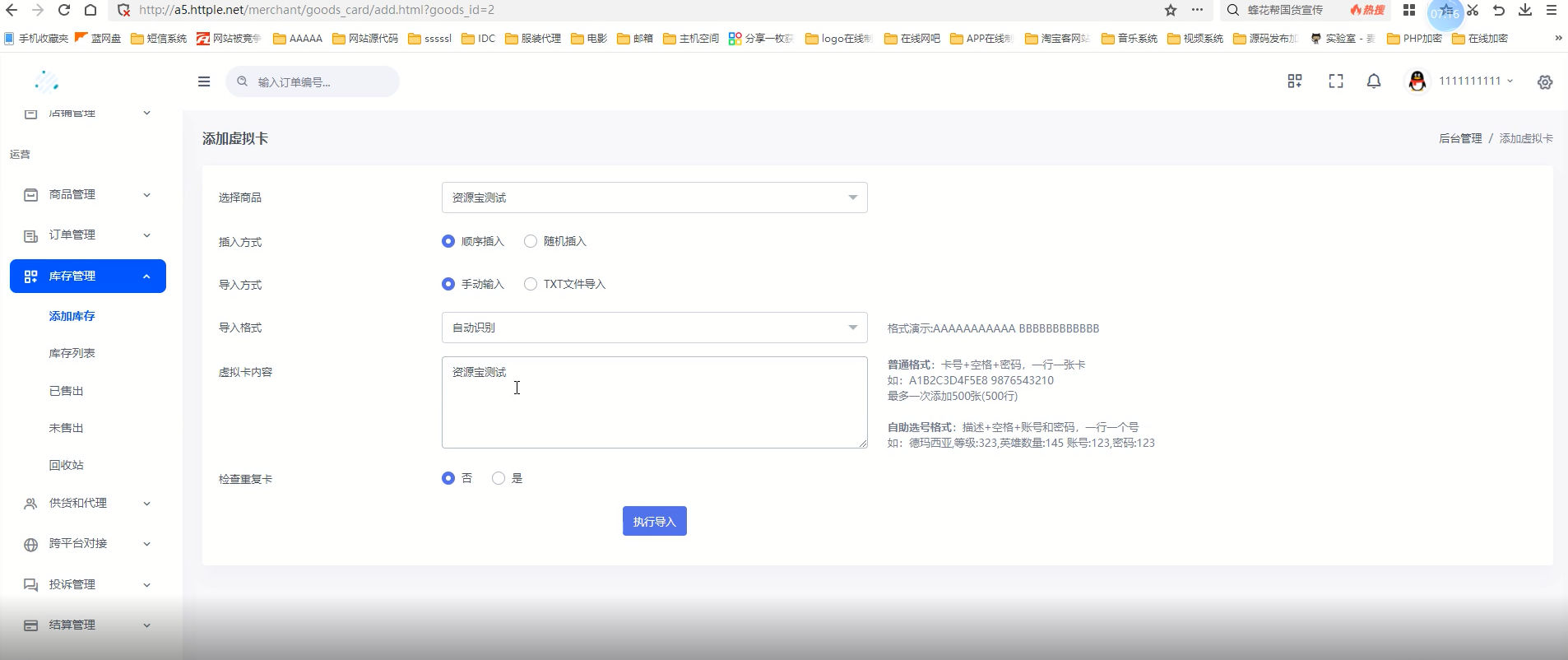Open the 手机收藏夹 bookmark
The image size is (1568, 660).
[36, 39]
